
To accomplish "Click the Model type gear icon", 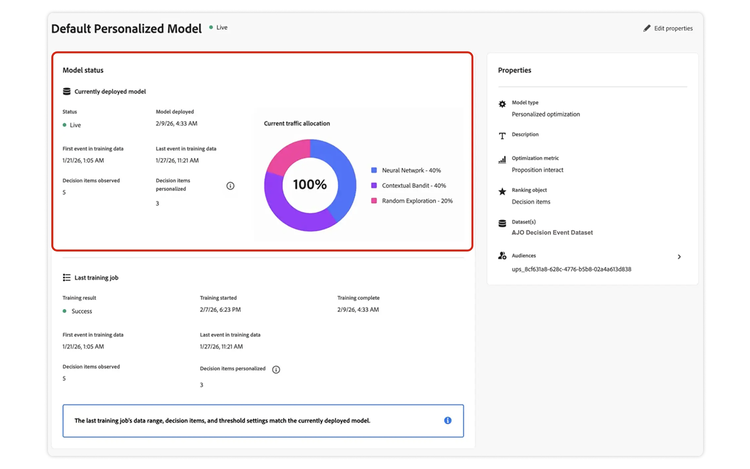I will (502, 104).
